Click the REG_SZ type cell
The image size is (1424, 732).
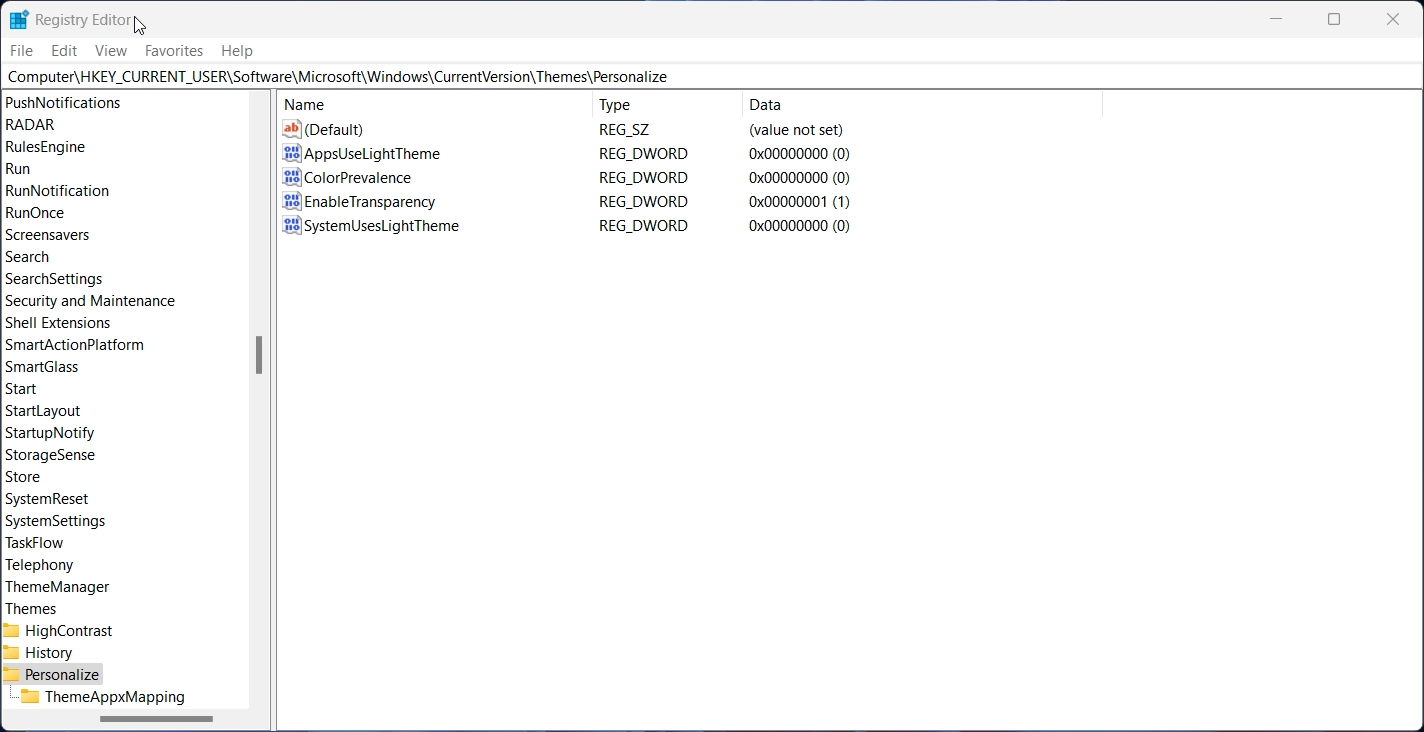tap(625, 129)
